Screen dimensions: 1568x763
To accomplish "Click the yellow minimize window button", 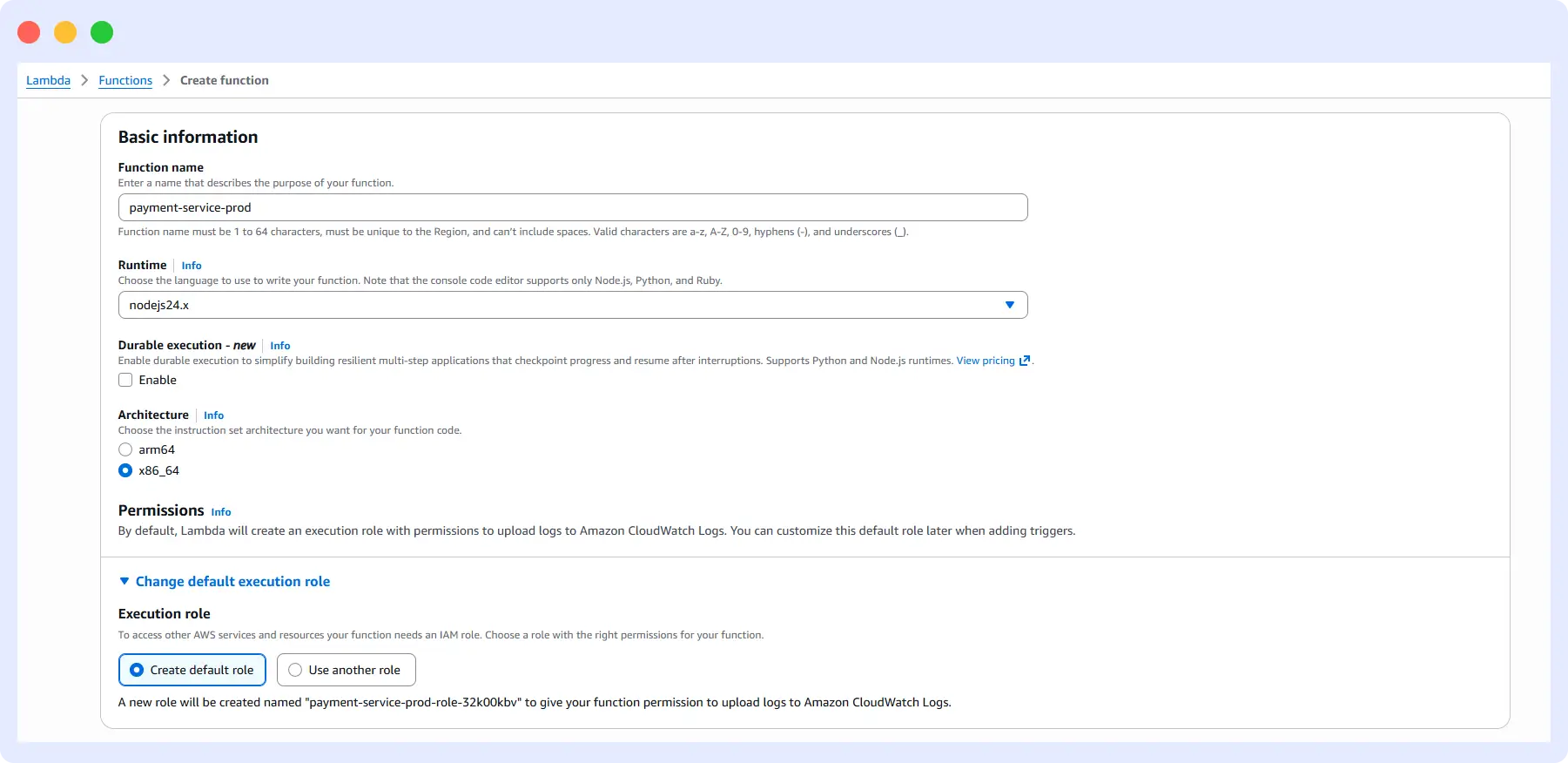I will [x=65, y=32].
